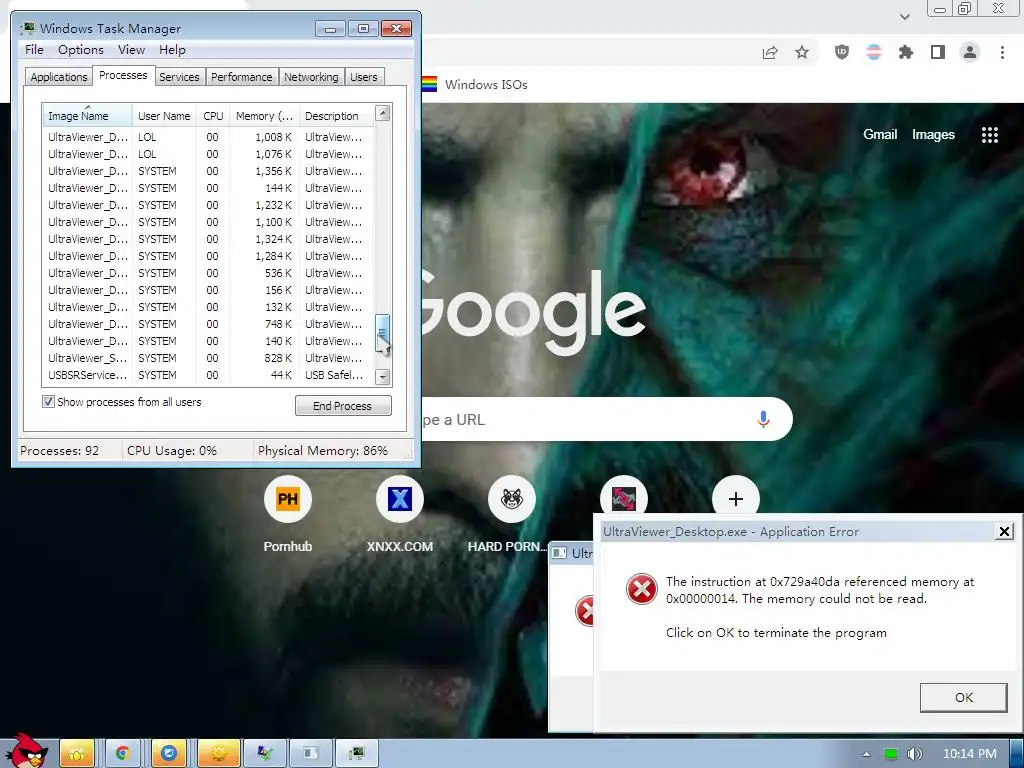Open the yellow three-eggs taskbar icon
Screen dimensions: 1024x768
tap(77, 753)
